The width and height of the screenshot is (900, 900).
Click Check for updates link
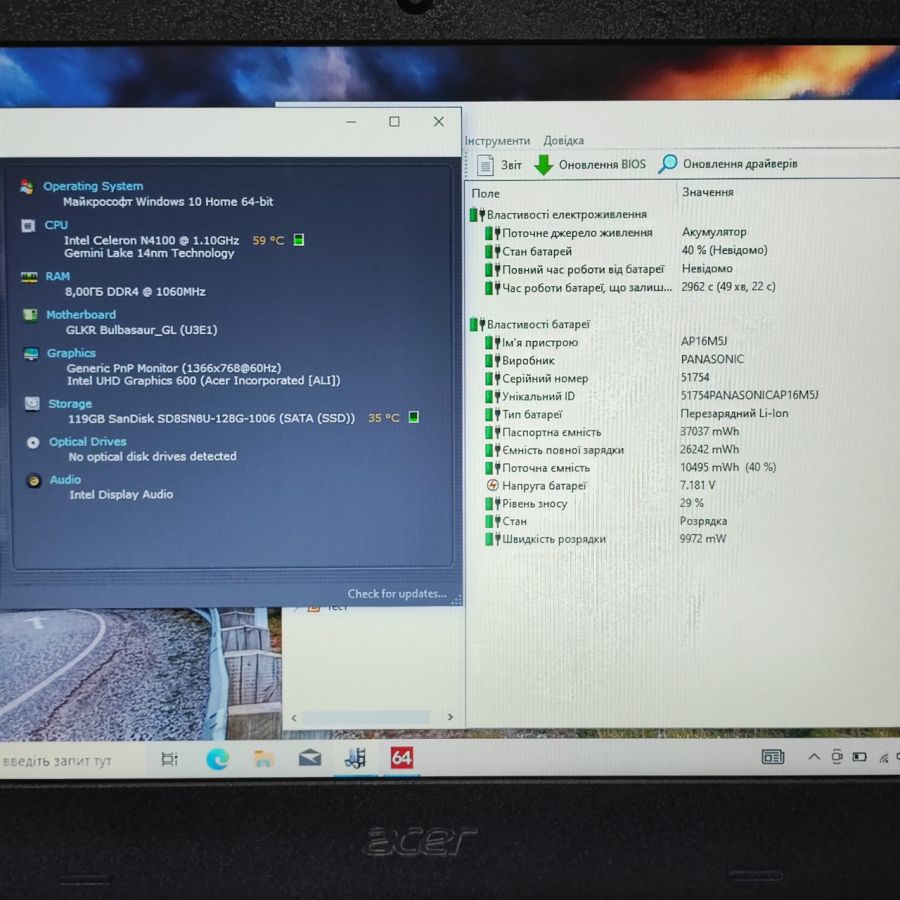point(397,593)
